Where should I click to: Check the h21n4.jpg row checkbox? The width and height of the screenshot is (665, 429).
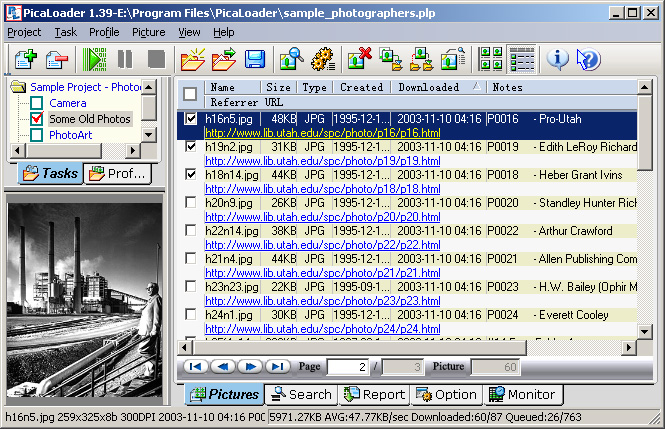[x=191, y=258]
